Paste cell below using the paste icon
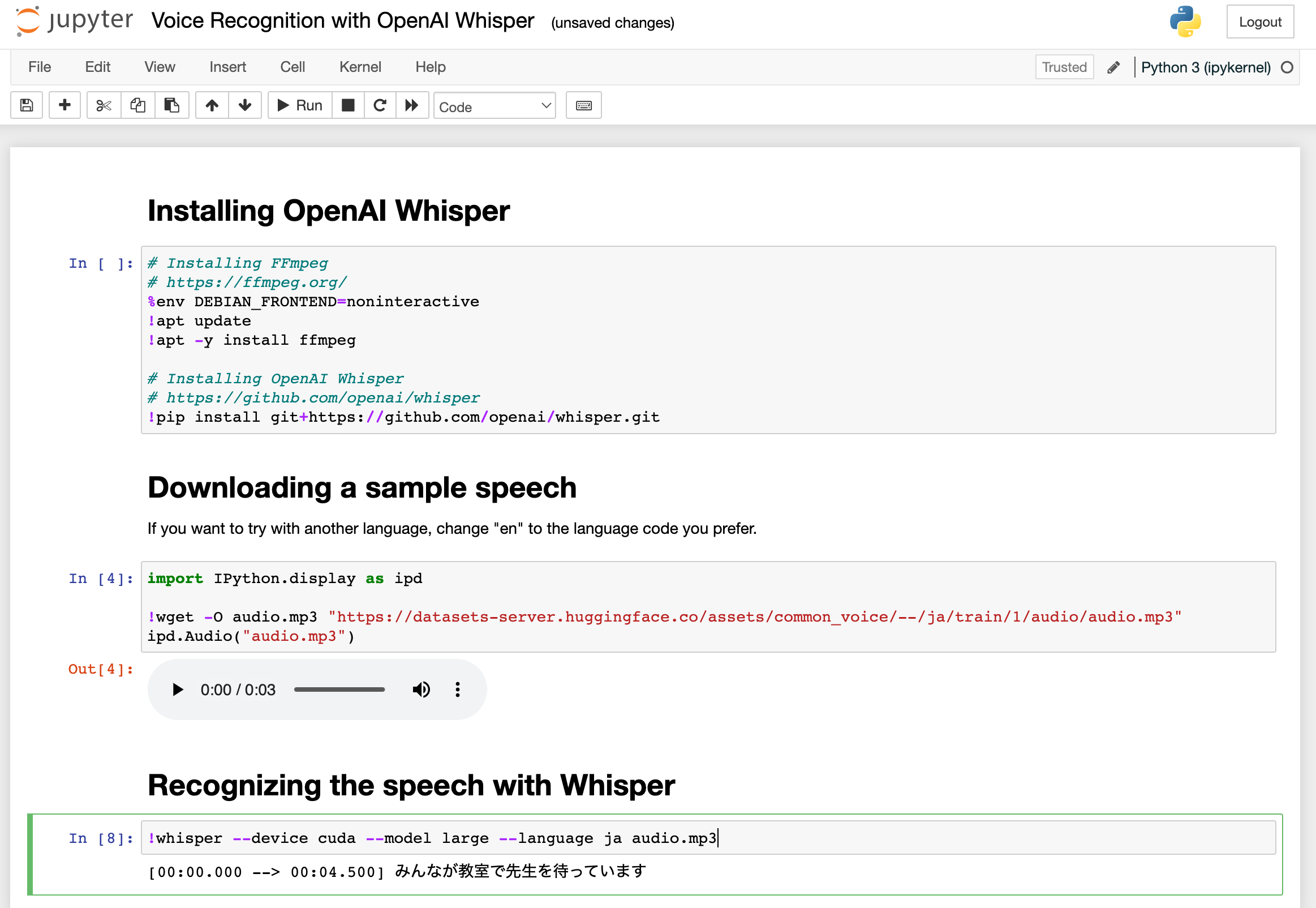Viewport: 1316px width, 908px height. tap(171, 105)
